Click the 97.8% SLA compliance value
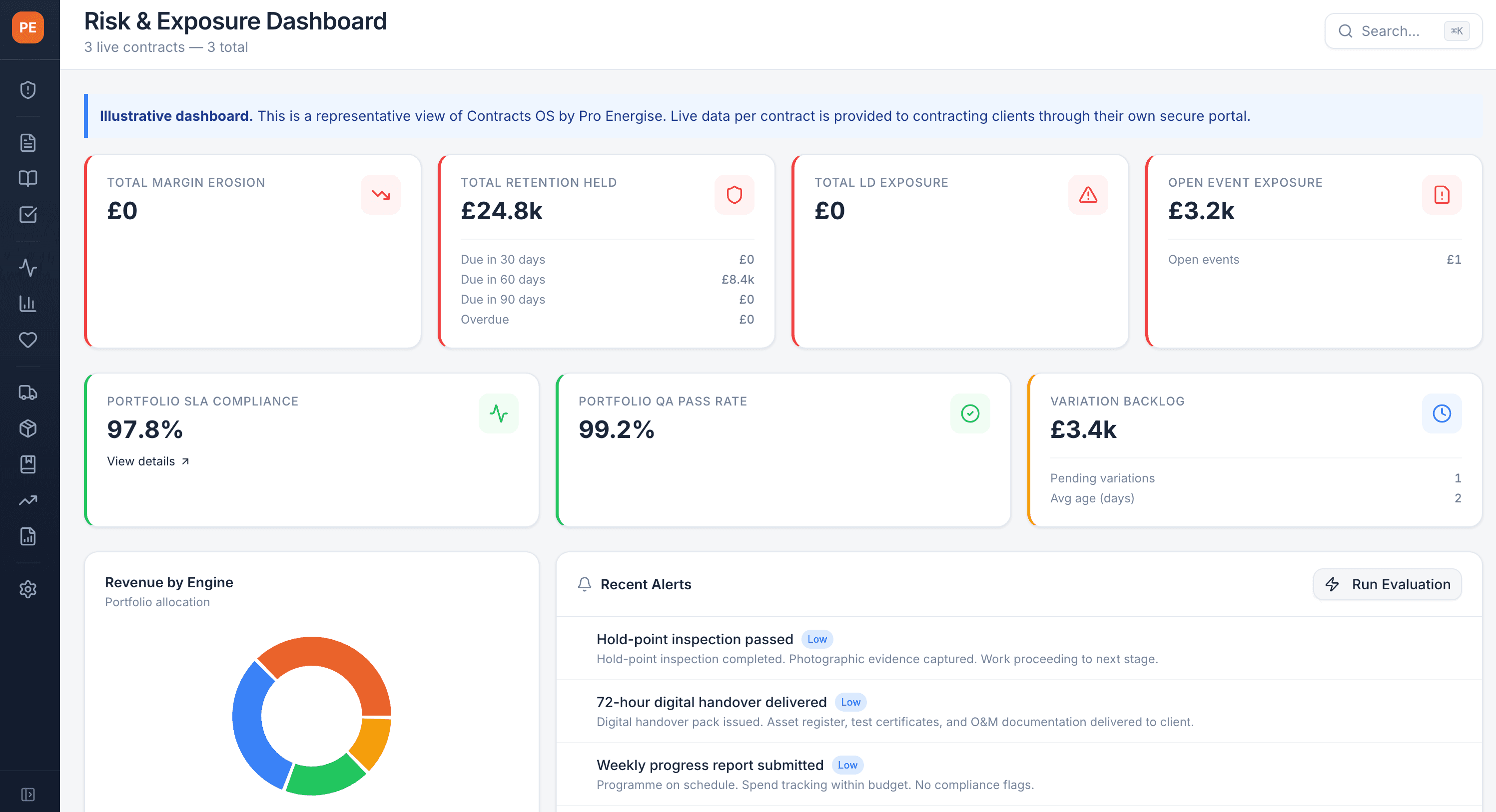Image resolution: width=1496 pixels, height=812 pixels. [x=144, y=429]
